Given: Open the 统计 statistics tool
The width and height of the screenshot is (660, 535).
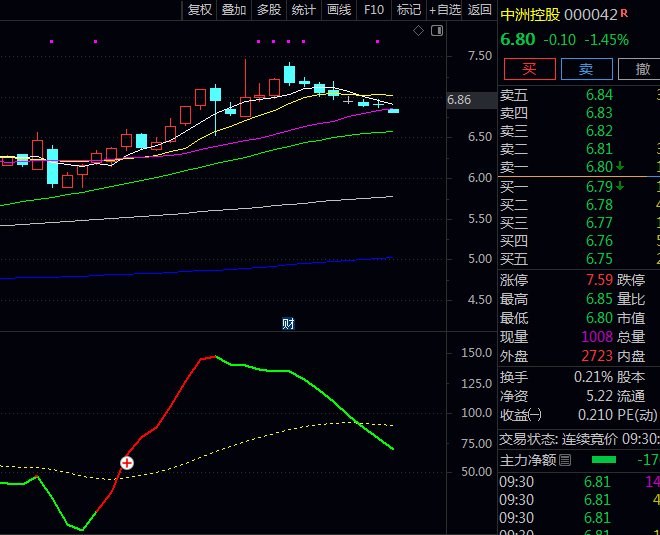Looking at the screenshot, I should click(304, 10).
